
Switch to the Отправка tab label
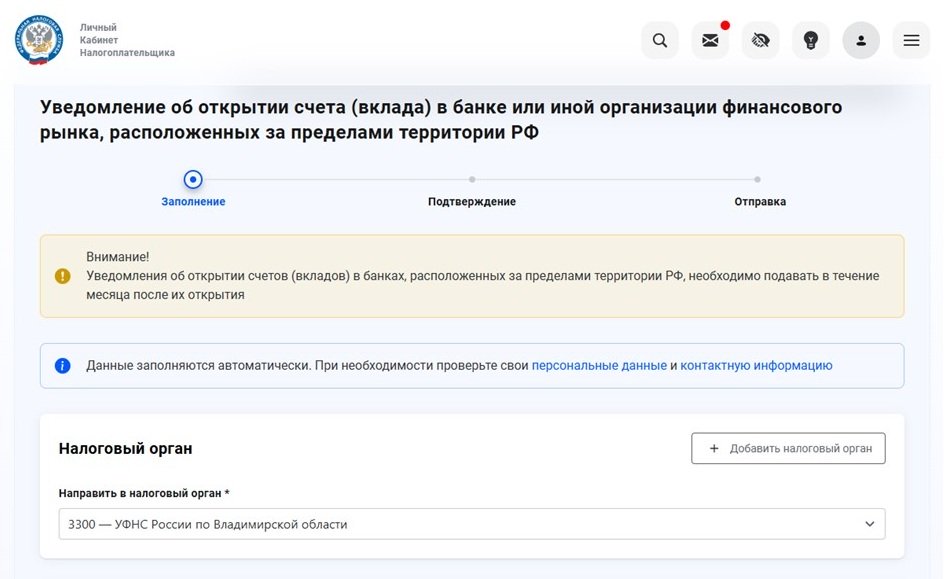[762, 201]
